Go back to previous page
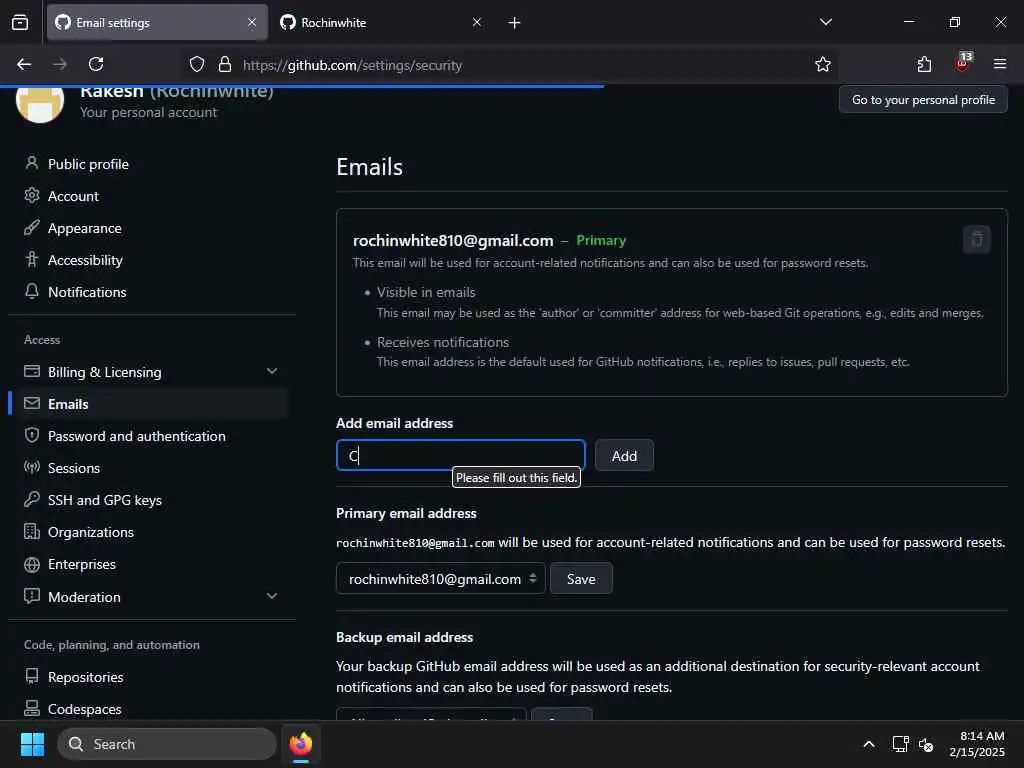 click(24, 64)
